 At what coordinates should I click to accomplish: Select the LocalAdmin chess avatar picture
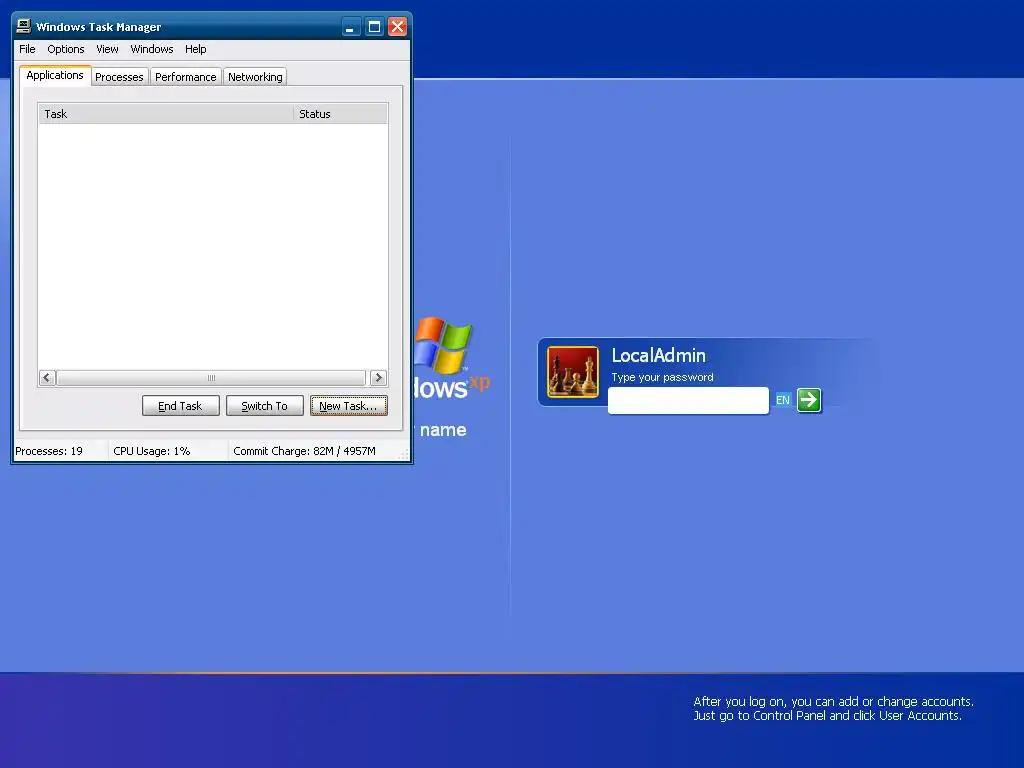click(573, 372)
